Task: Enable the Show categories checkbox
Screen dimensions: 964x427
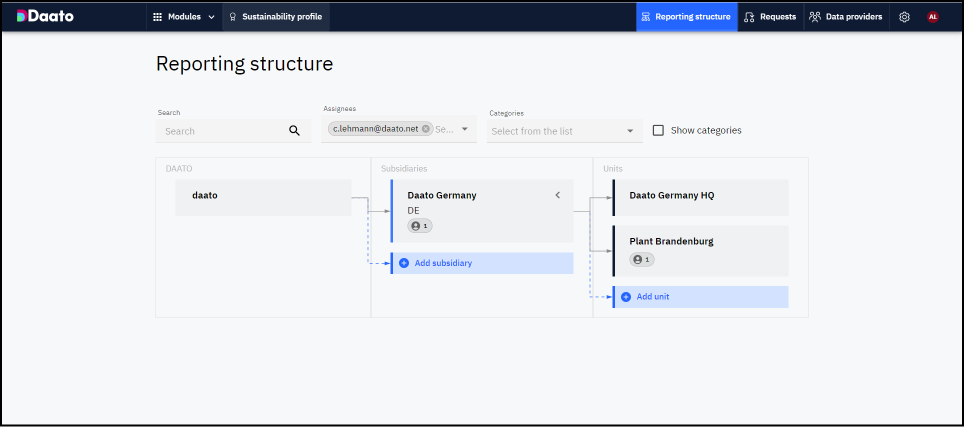Action: (658, 130)
